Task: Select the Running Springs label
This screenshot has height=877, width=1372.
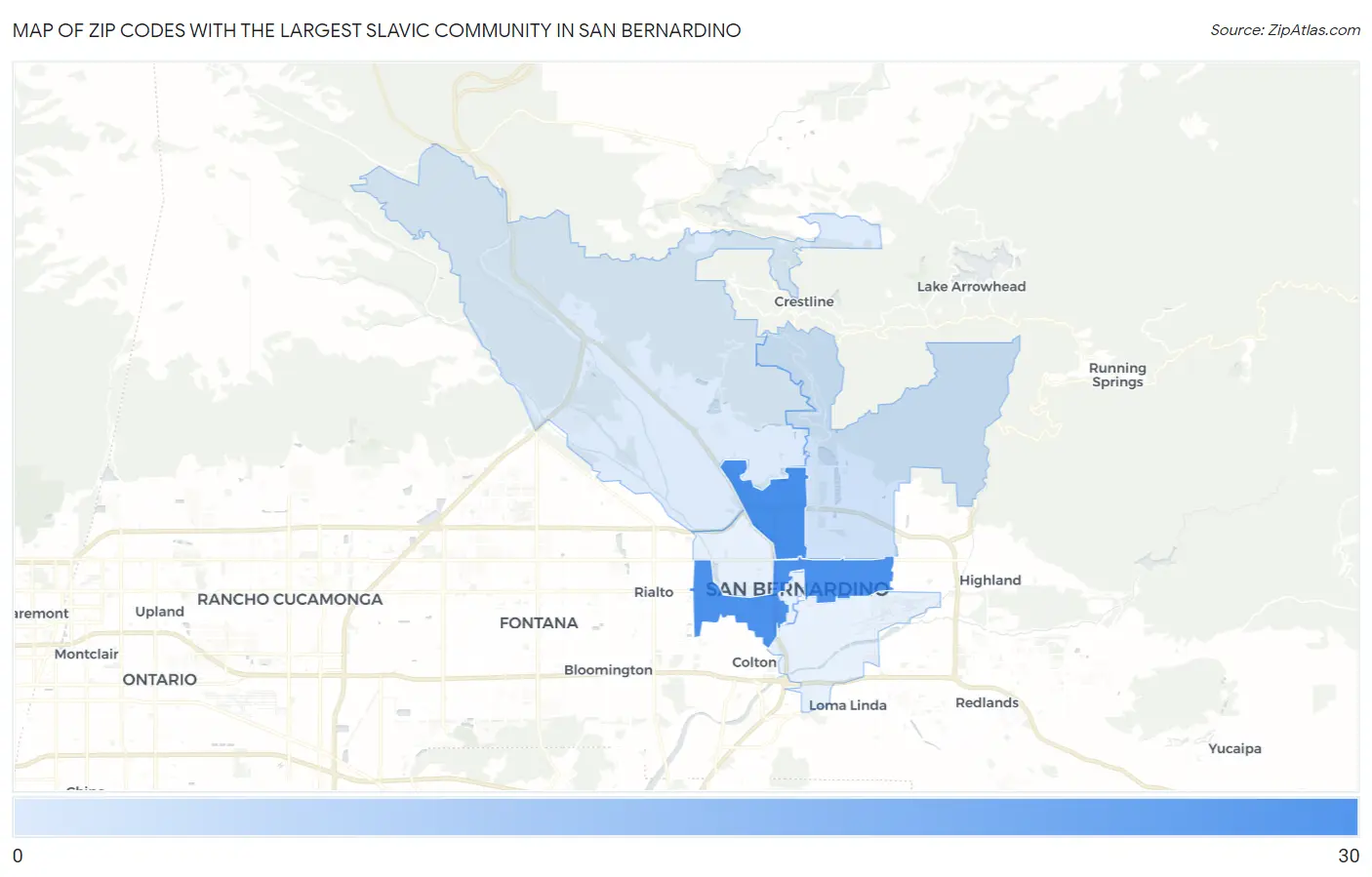Action: (x=1117, y=375)
